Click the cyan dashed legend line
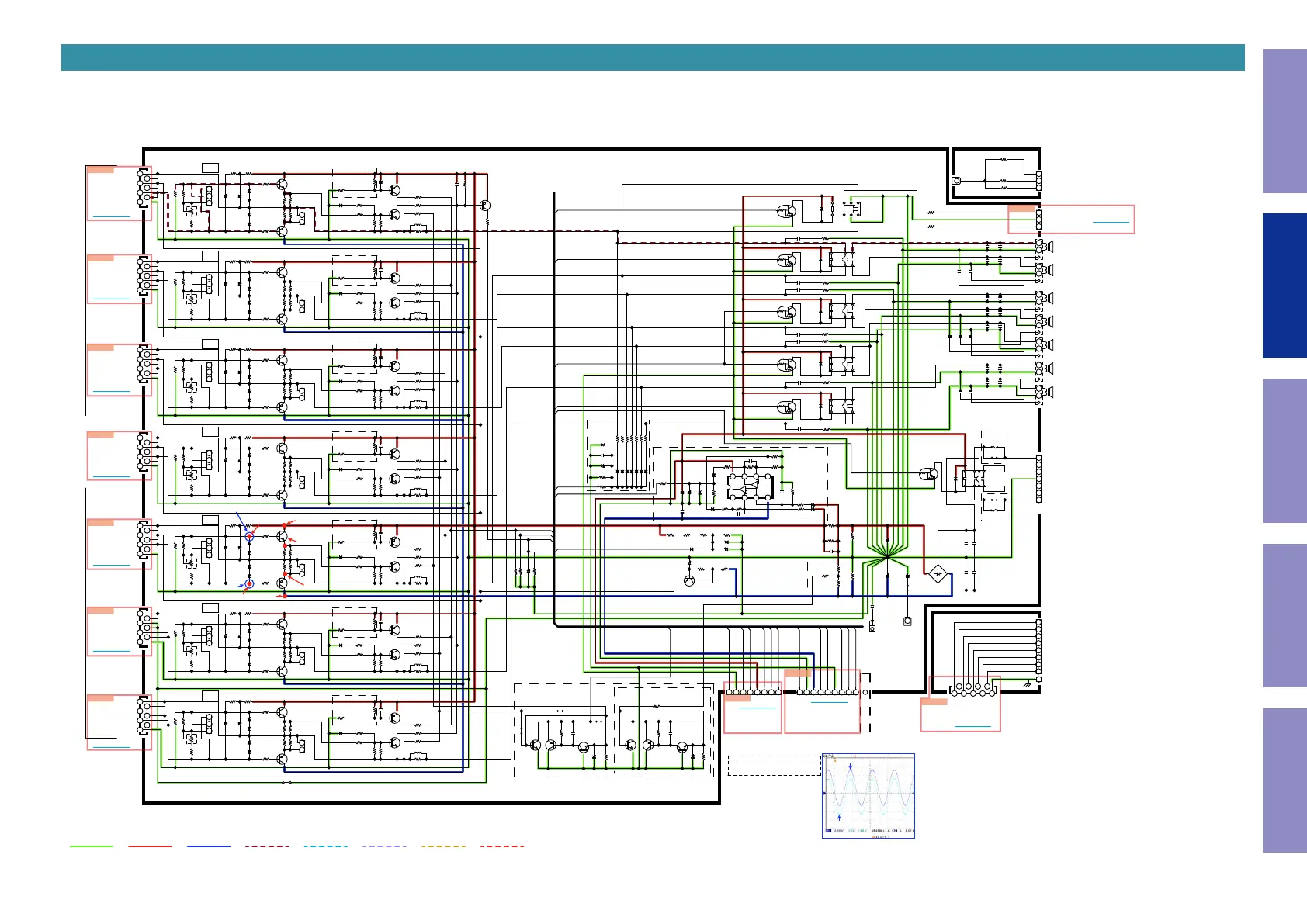 (x=326, y=846)
